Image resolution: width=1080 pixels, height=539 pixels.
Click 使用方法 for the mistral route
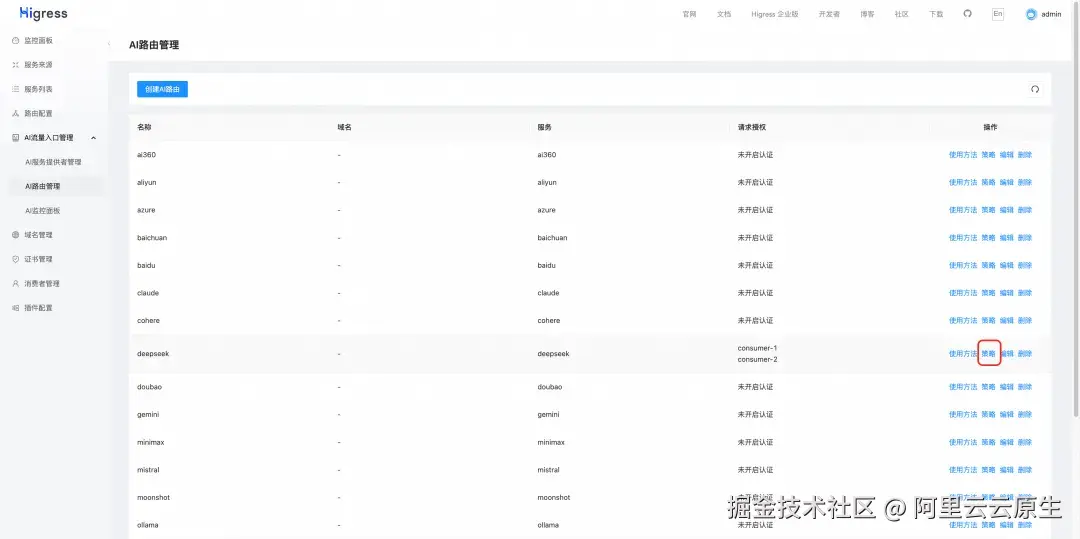pos(963,469)
